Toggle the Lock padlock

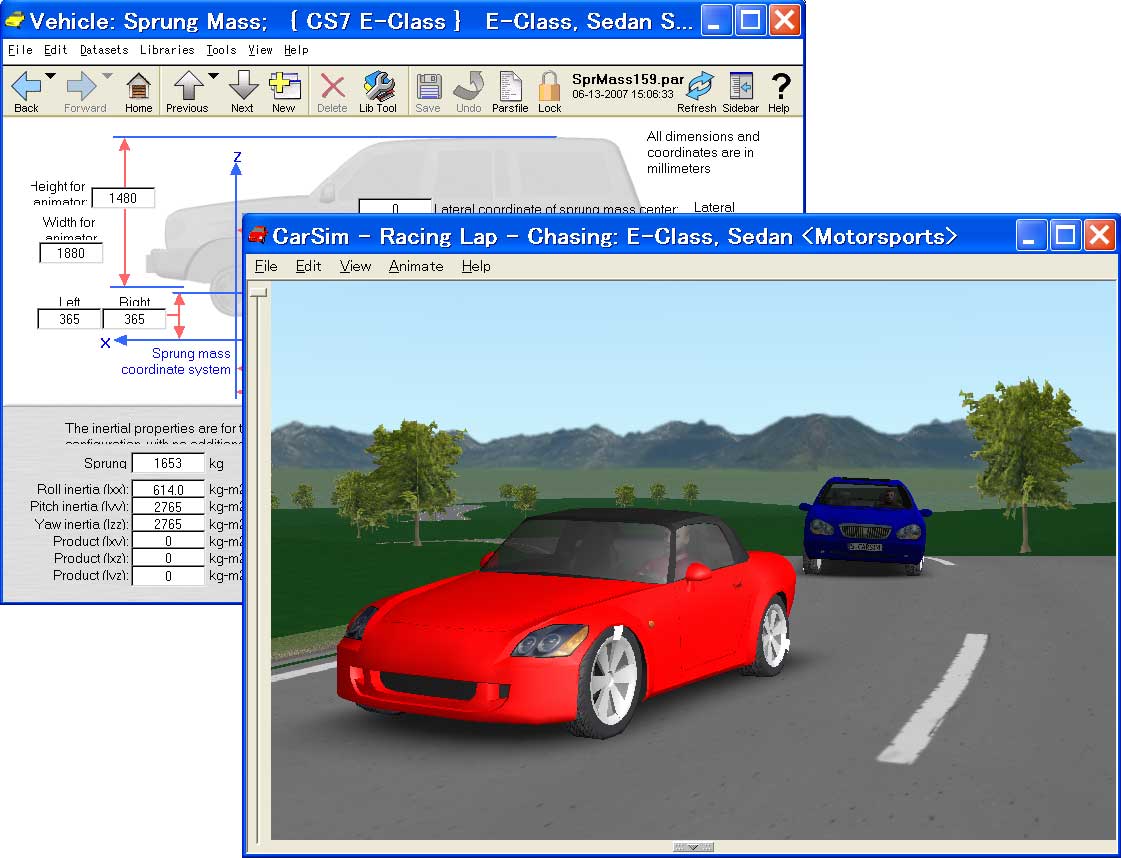tap(550, 87)
